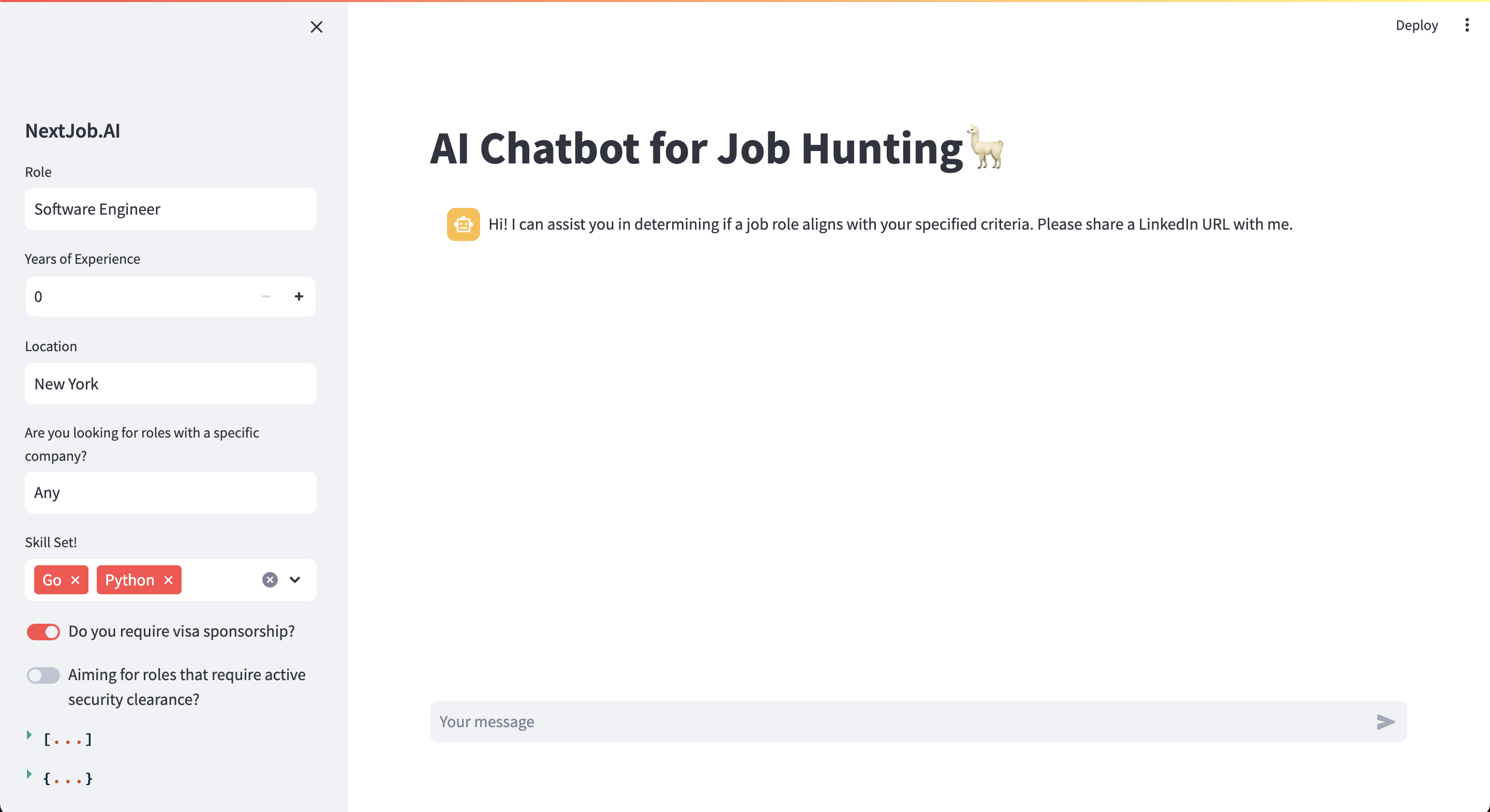Click the Years of Experience number field
The width and height of the screenshot is (1490, 812).
tap(139, 297)
